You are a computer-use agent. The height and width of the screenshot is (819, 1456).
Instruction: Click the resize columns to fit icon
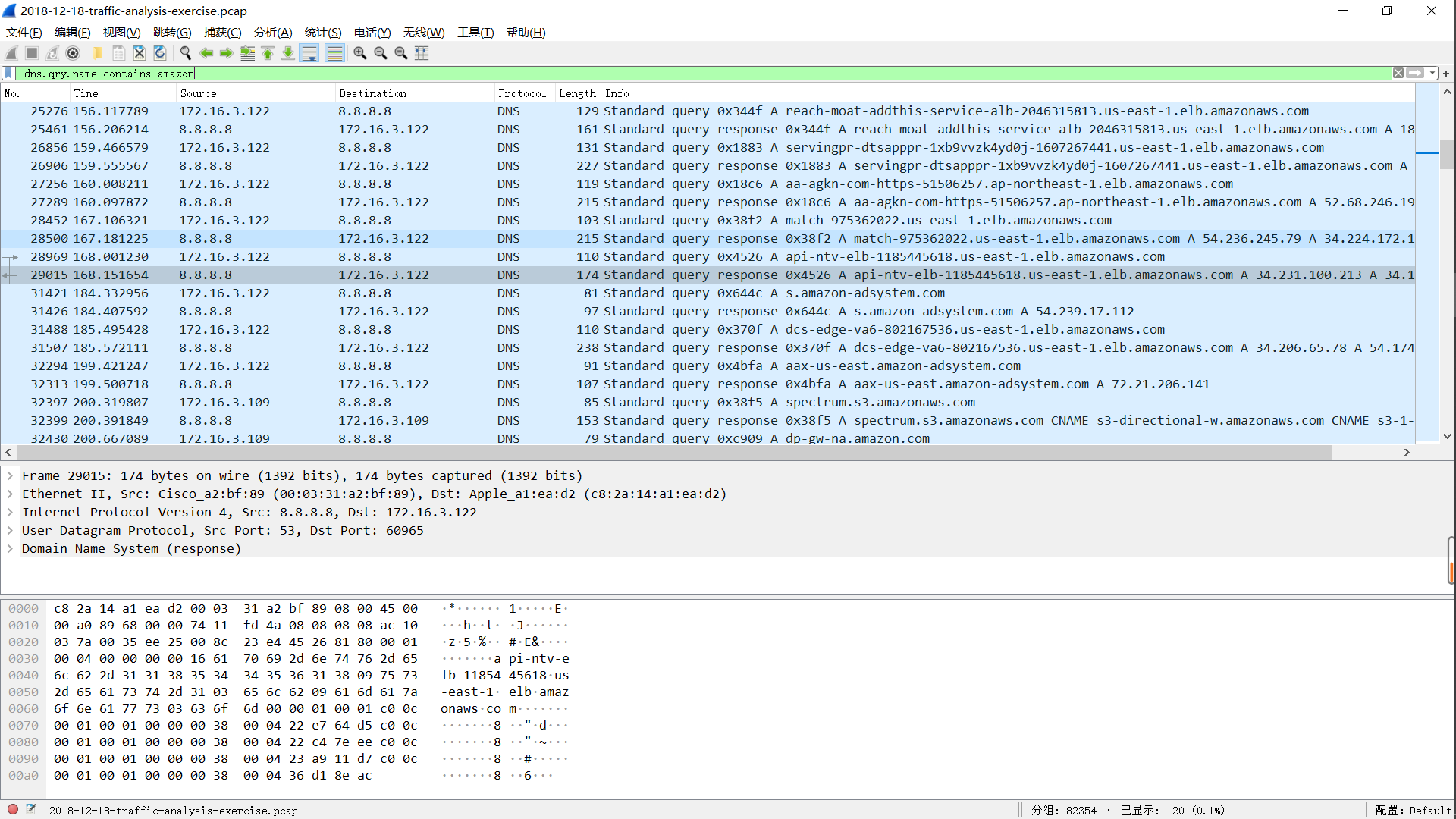pyautogui.click(x=422, y=53)
